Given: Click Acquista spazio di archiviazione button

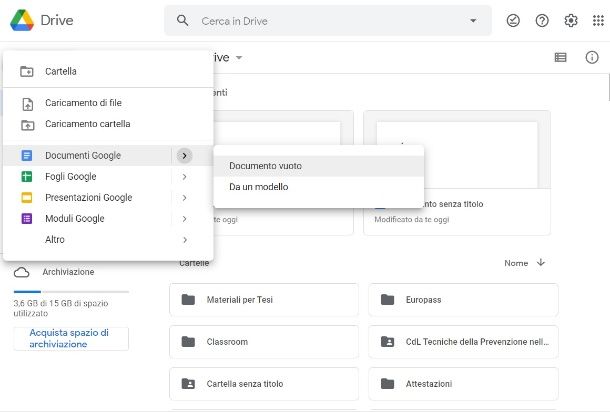Looking at the screenshot, I should (x=71, y=338).
